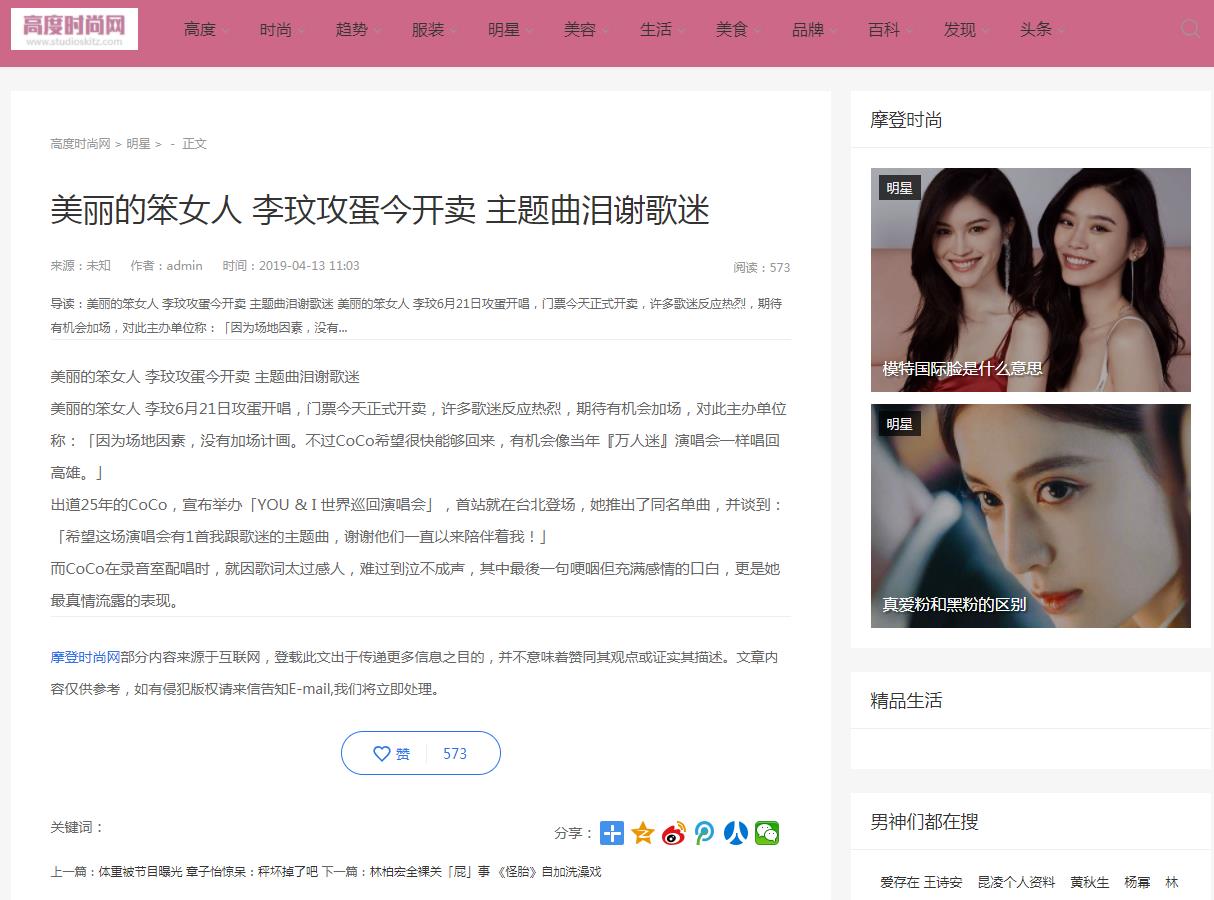The width and height of the screenshot is (1214, 900).
Task: Open the 百科 nav menu
Action: point(884,30)
